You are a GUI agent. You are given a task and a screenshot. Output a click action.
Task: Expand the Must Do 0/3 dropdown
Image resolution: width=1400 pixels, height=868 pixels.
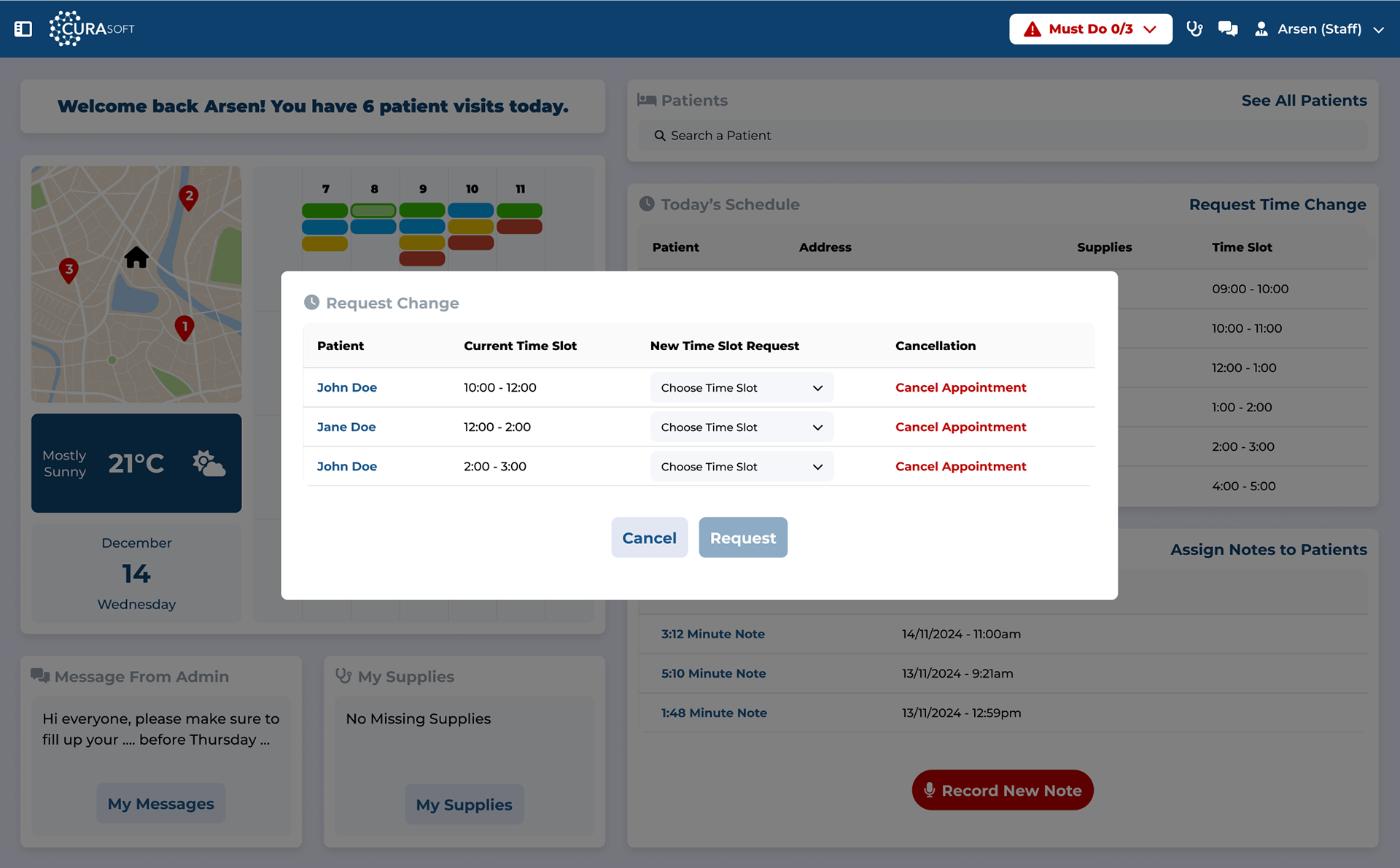1151,29
